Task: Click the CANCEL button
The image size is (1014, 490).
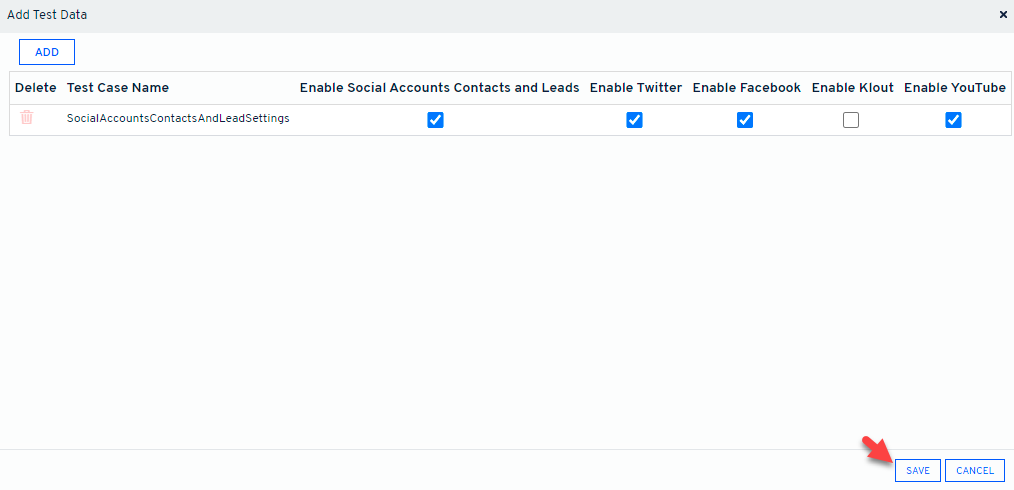Action: click(x=974, y=470)
